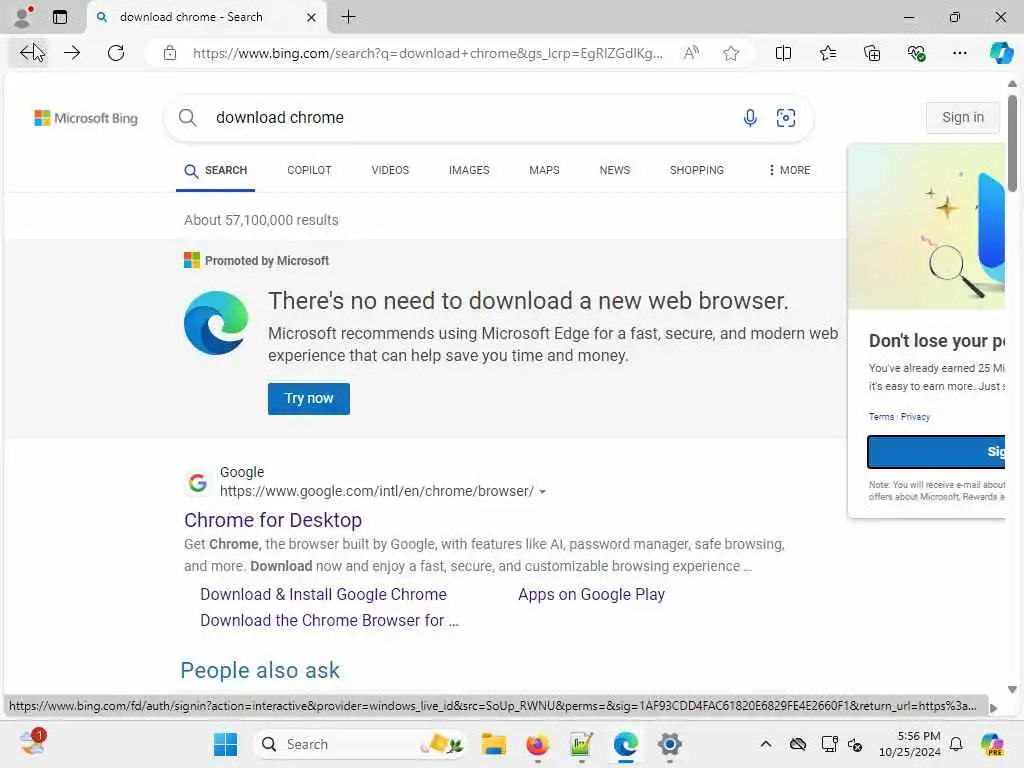Open the green chart app on taskbar
The width and height of the screenshot is (1024, 768).
point(581,744)
